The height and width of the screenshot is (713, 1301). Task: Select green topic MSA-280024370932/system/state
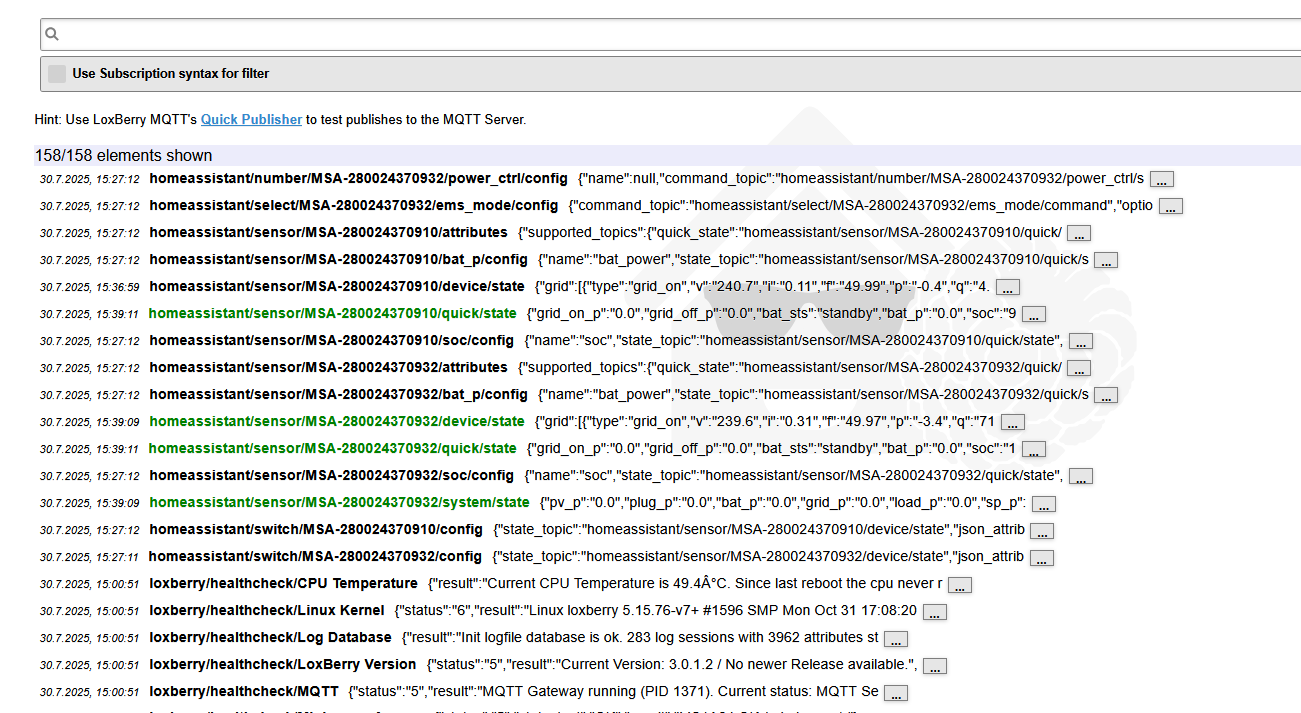[339, 502]
